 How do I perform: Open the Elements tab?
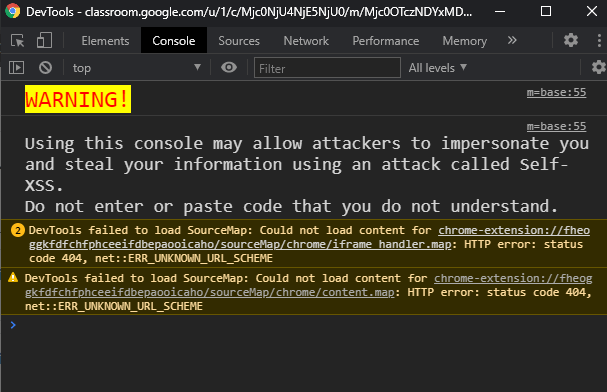pos(105,41)
